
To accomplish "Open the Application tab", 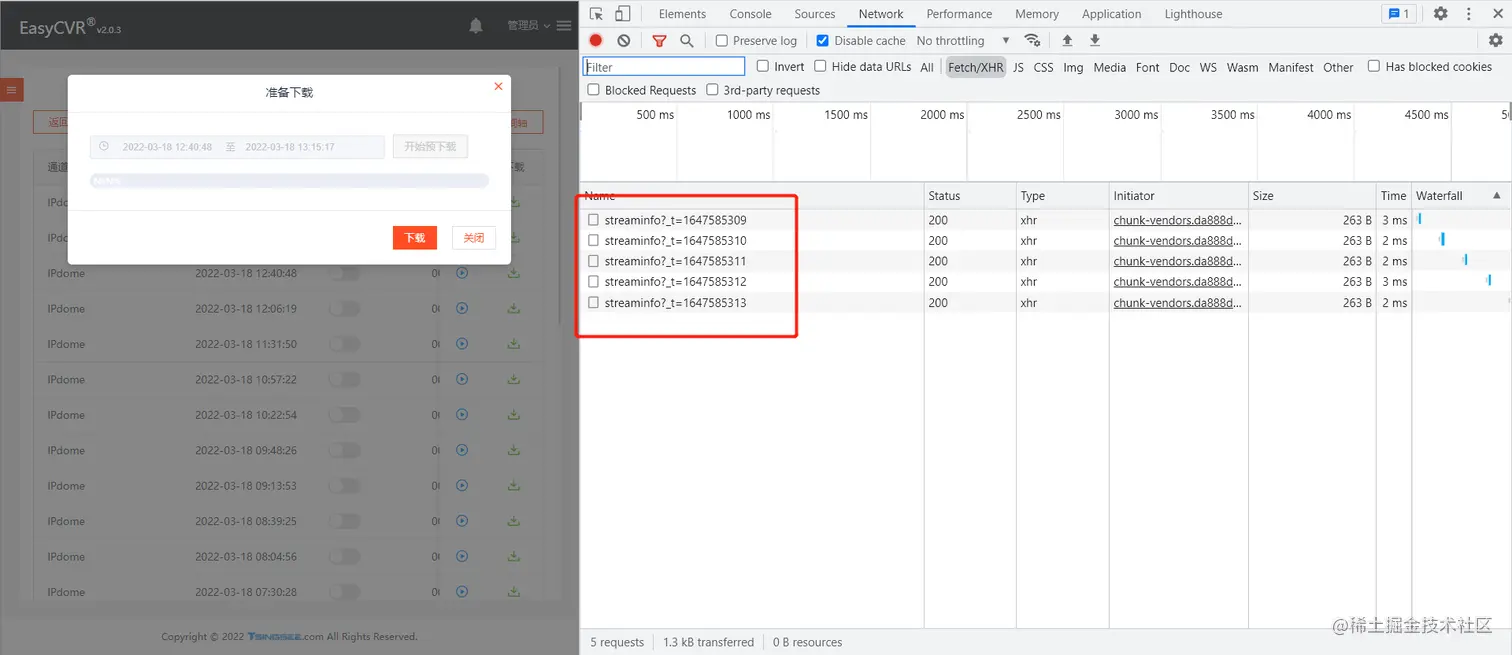I will coord(1111,14).
